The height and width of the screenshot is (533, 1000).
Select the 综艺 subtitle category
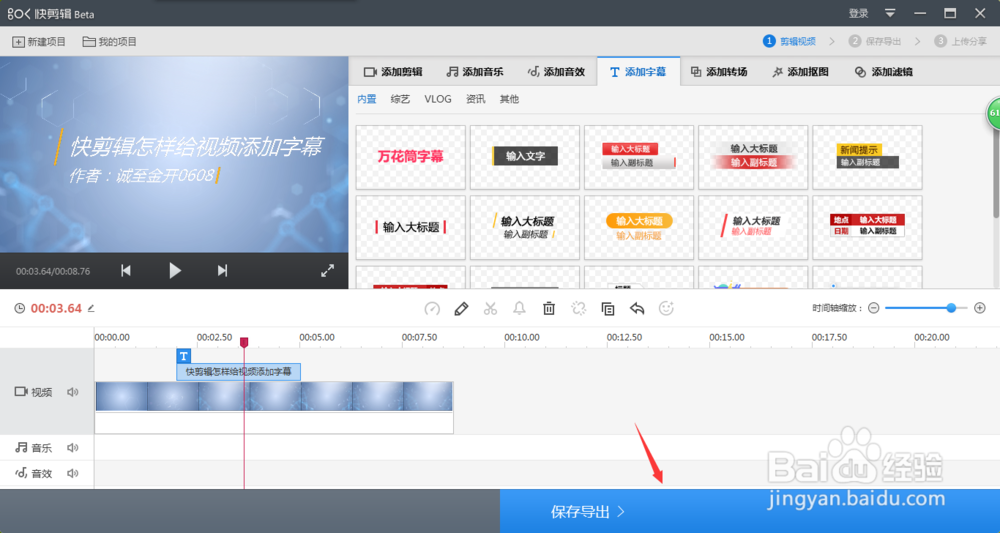(x=400, y=99)
